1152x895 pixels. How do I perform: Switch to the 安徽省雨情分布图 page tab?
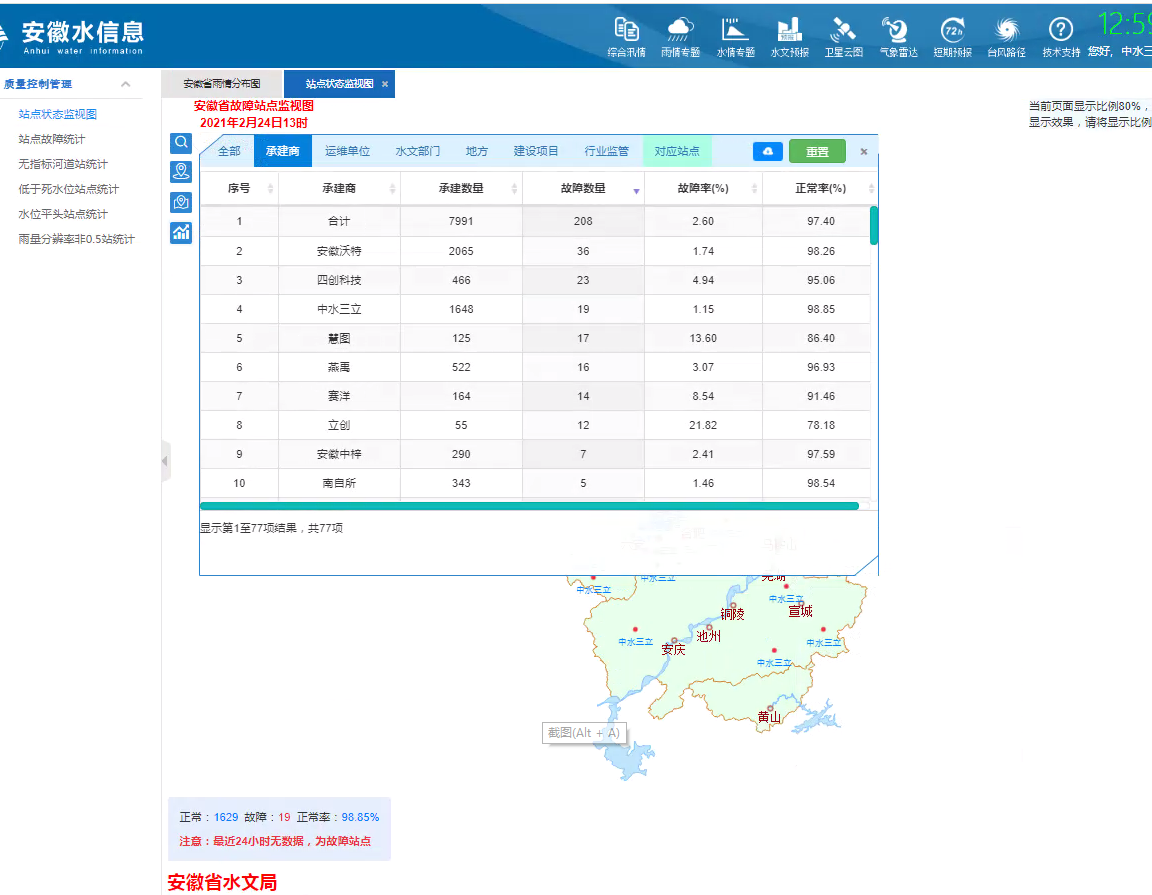tap(221, 84)
